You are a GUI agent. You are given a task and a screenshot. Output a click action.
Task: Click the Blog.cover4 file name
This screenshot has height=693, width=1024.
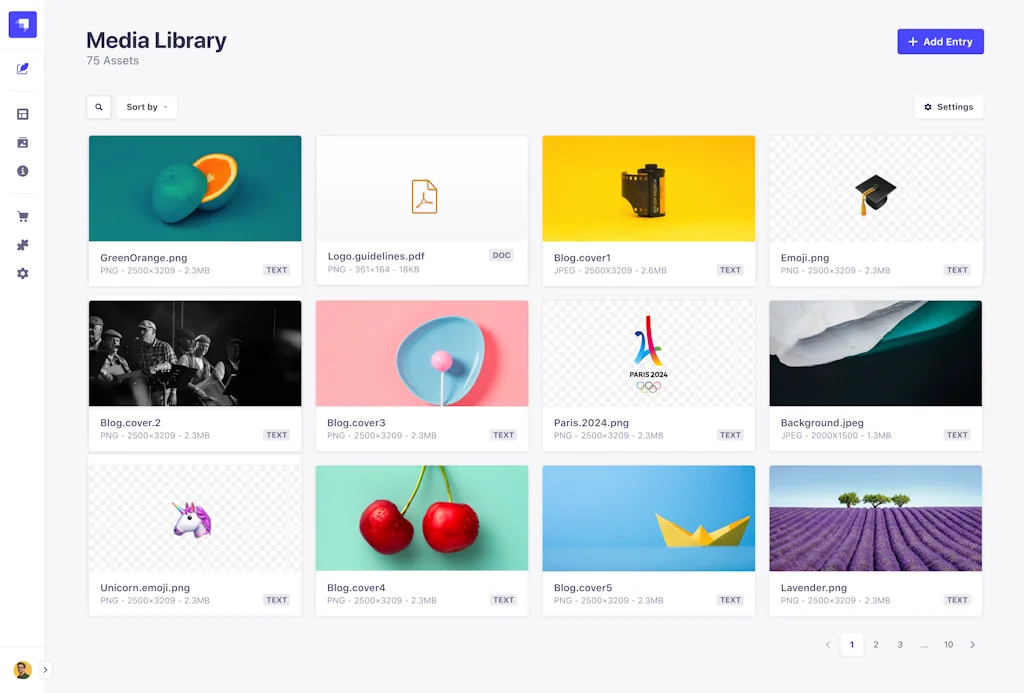357,588
